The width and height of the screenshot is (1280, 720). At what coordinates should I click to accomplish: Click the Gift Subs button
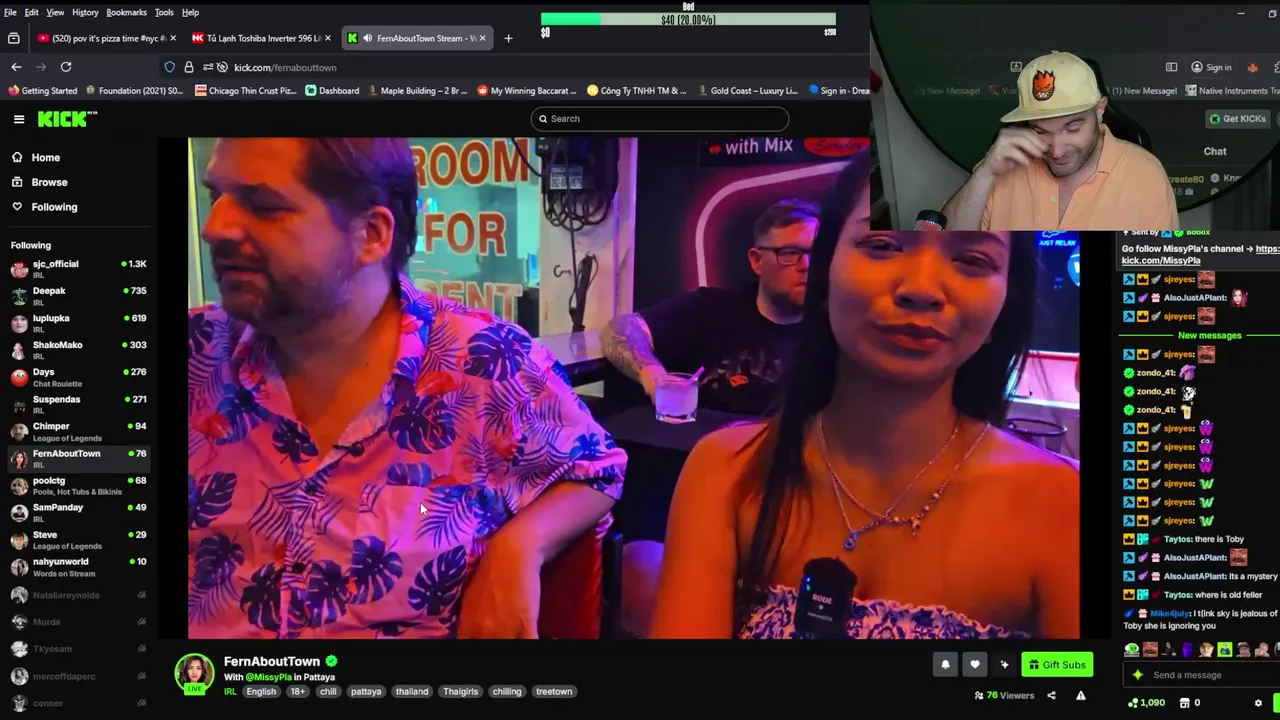click(1057, 664)
